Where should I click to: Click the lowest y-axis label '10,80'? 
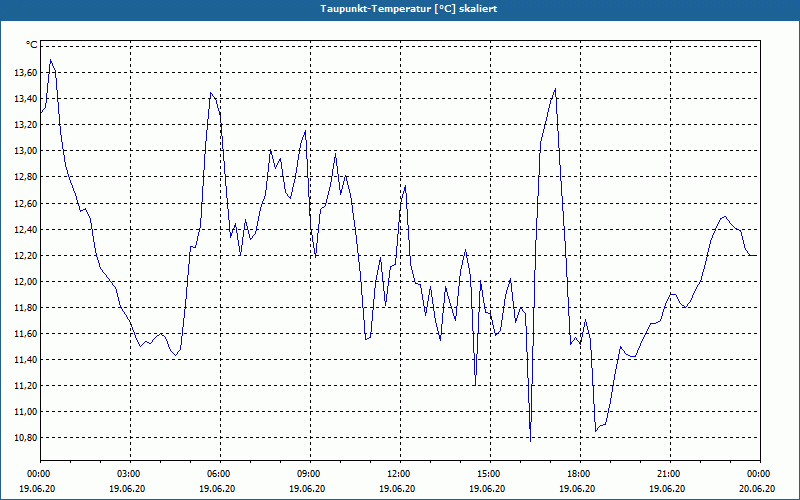(x=26, y=438)
